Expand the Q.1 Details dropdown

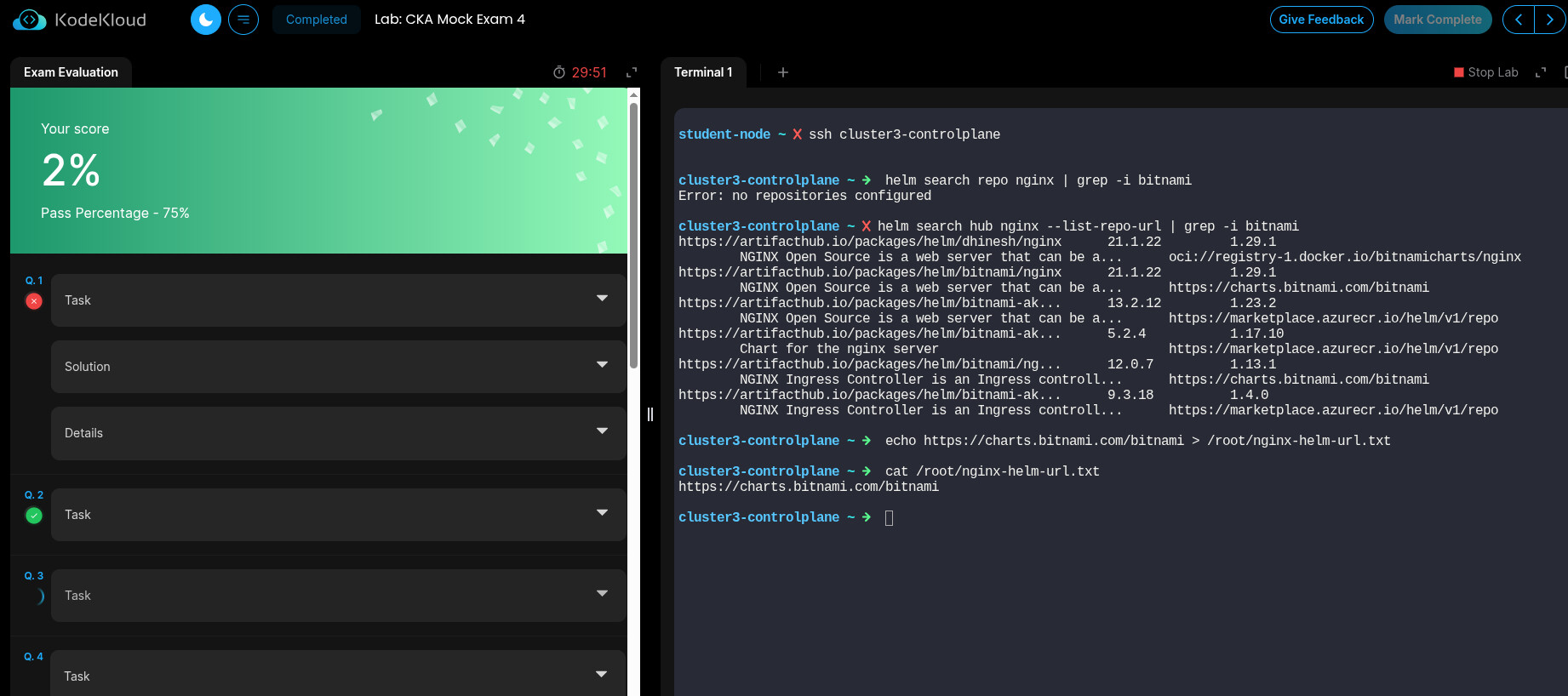point(339,433)
